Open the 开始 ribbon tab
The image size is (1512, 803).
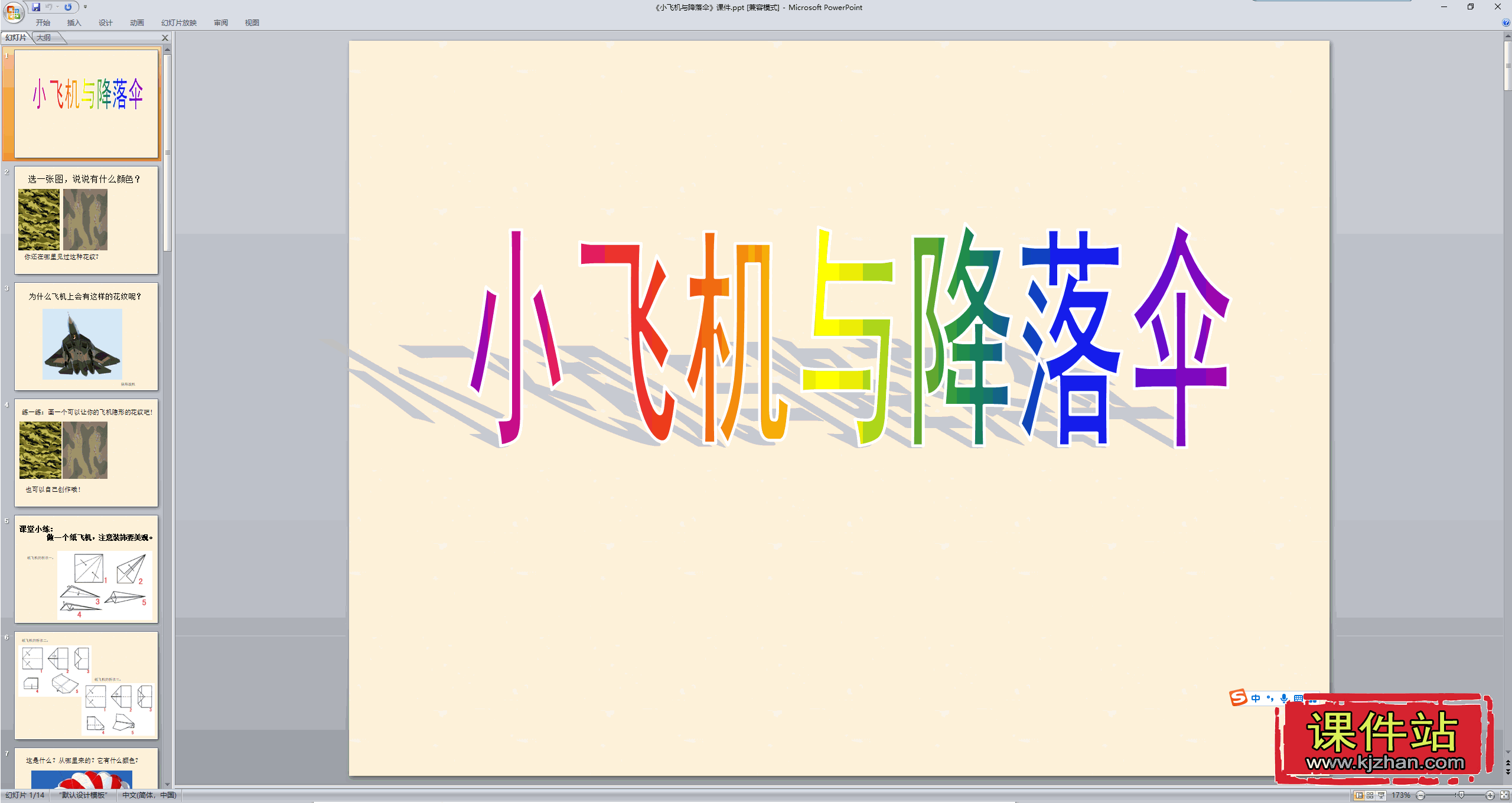43,22
